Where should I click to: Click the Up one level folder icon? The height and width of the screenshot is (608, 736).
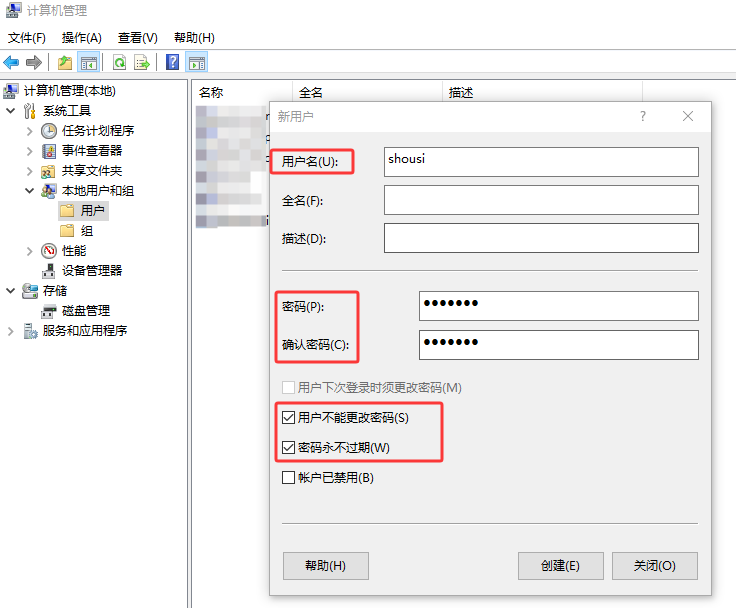coord(65,62)
